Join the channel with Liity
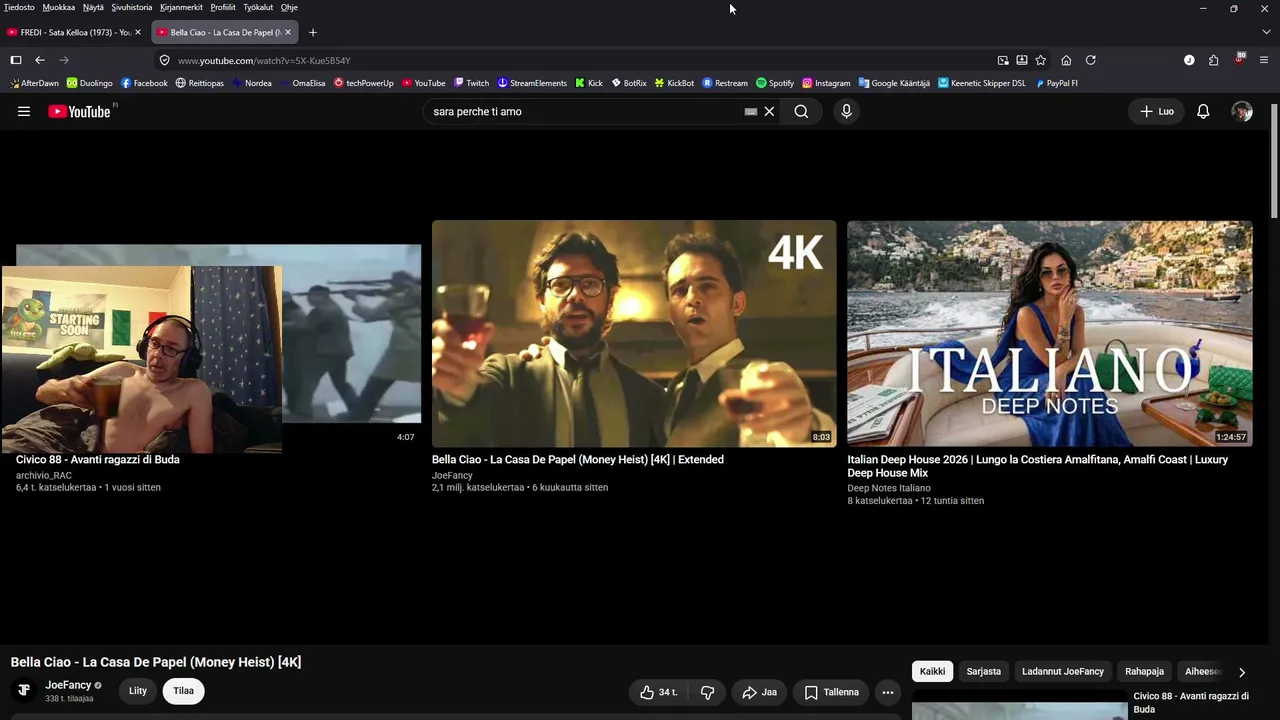The image size is (1280, 720). coord(138,691)
